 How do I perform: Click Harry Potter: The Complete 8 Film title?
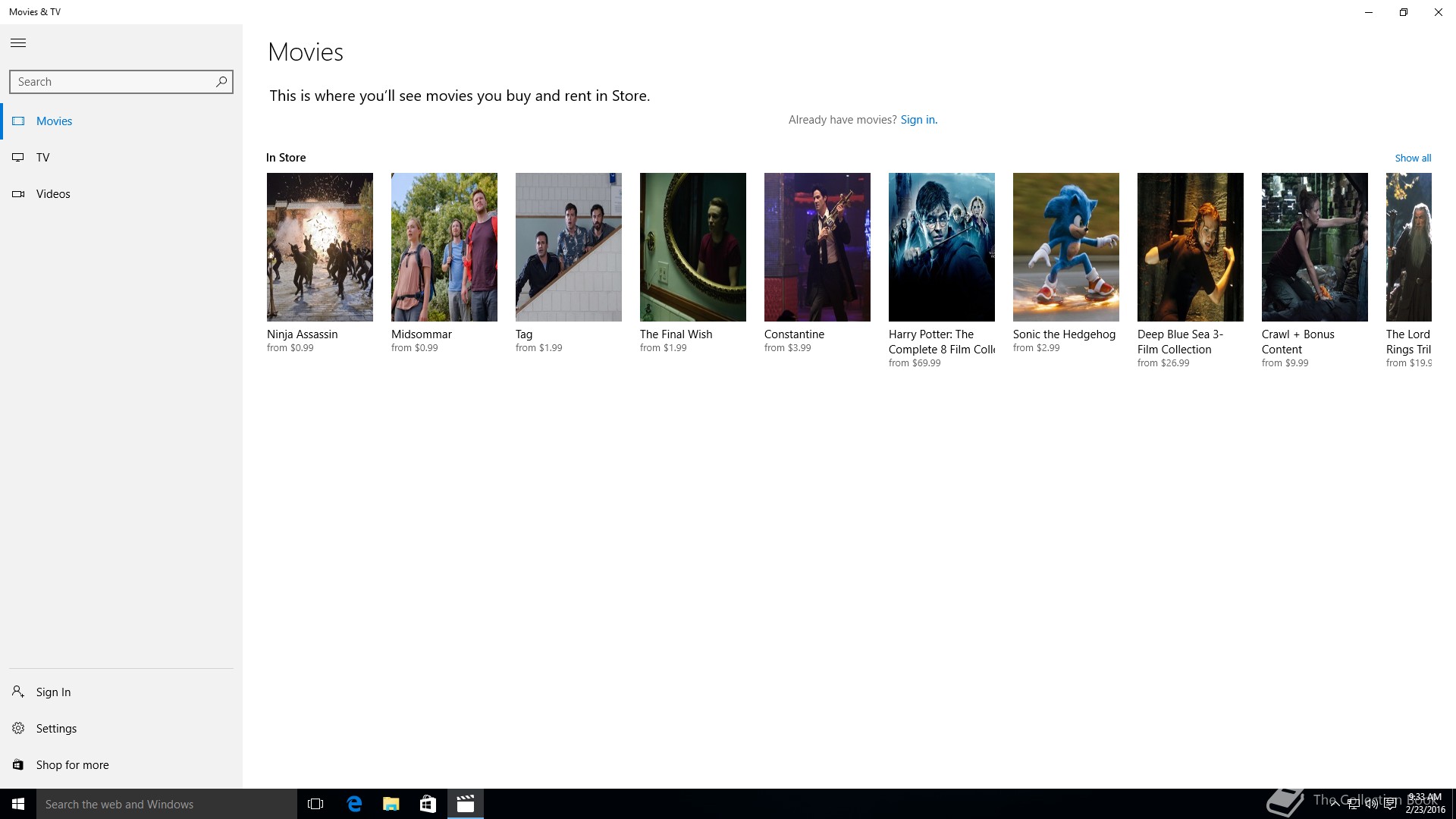click(942, 342)
